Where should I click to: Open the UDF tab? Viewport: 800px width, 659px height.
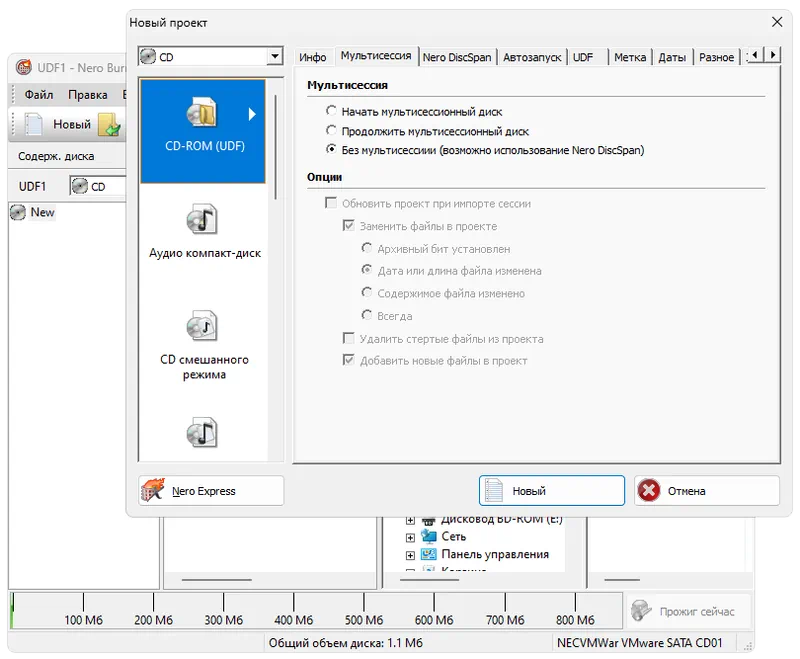583,57
